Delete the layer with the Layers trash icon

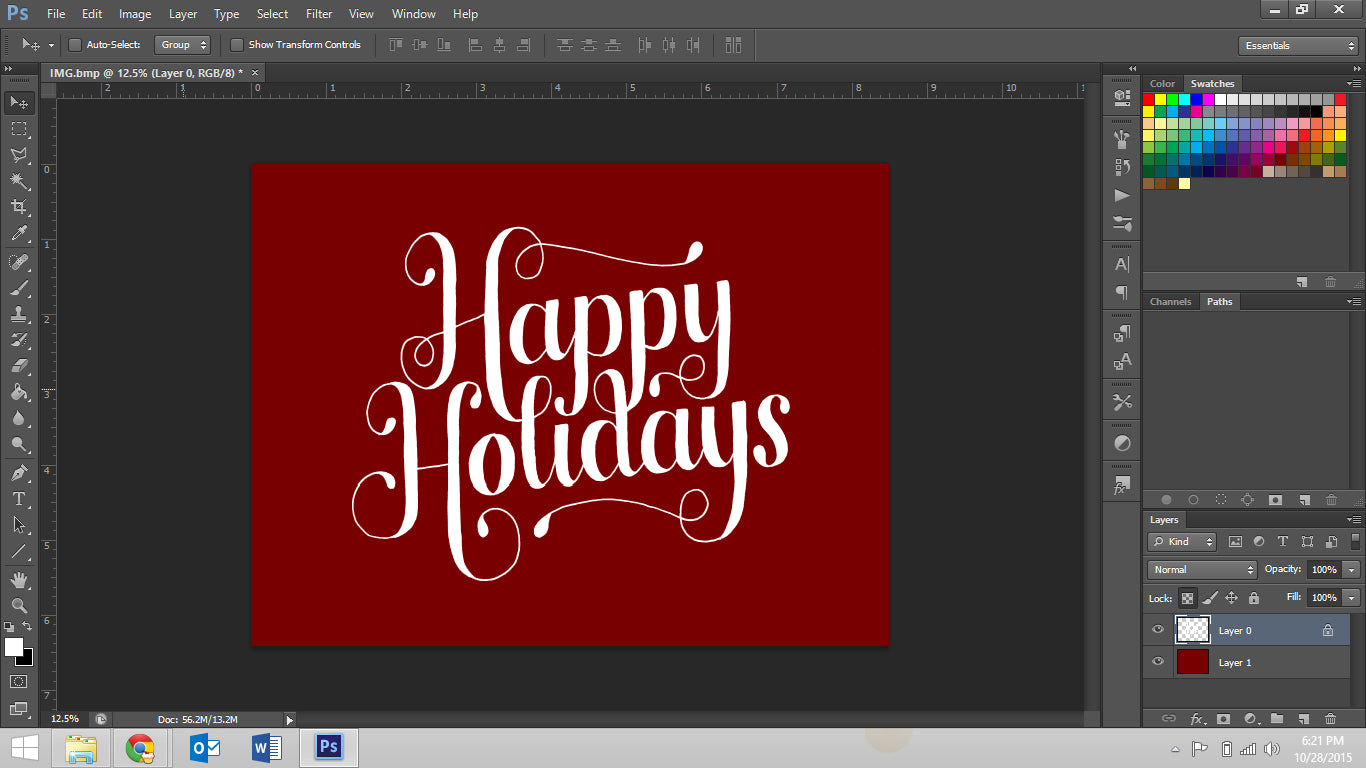pos(1330,718)
